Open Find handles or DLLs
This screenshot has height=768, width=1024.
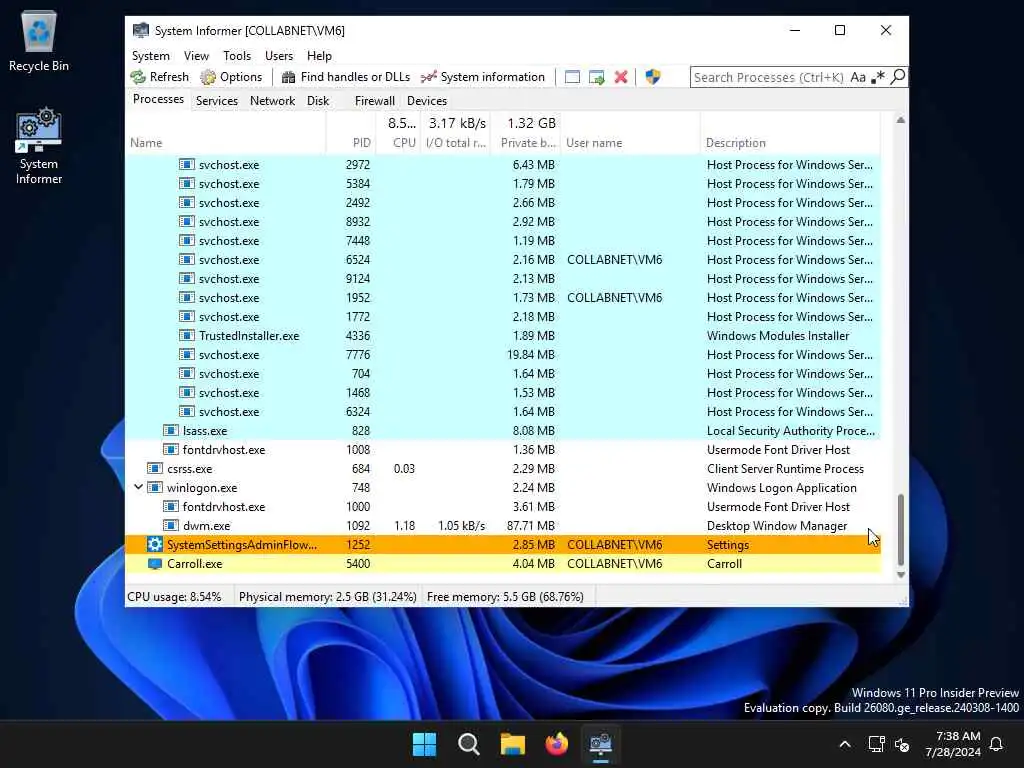tap(345, 77)
